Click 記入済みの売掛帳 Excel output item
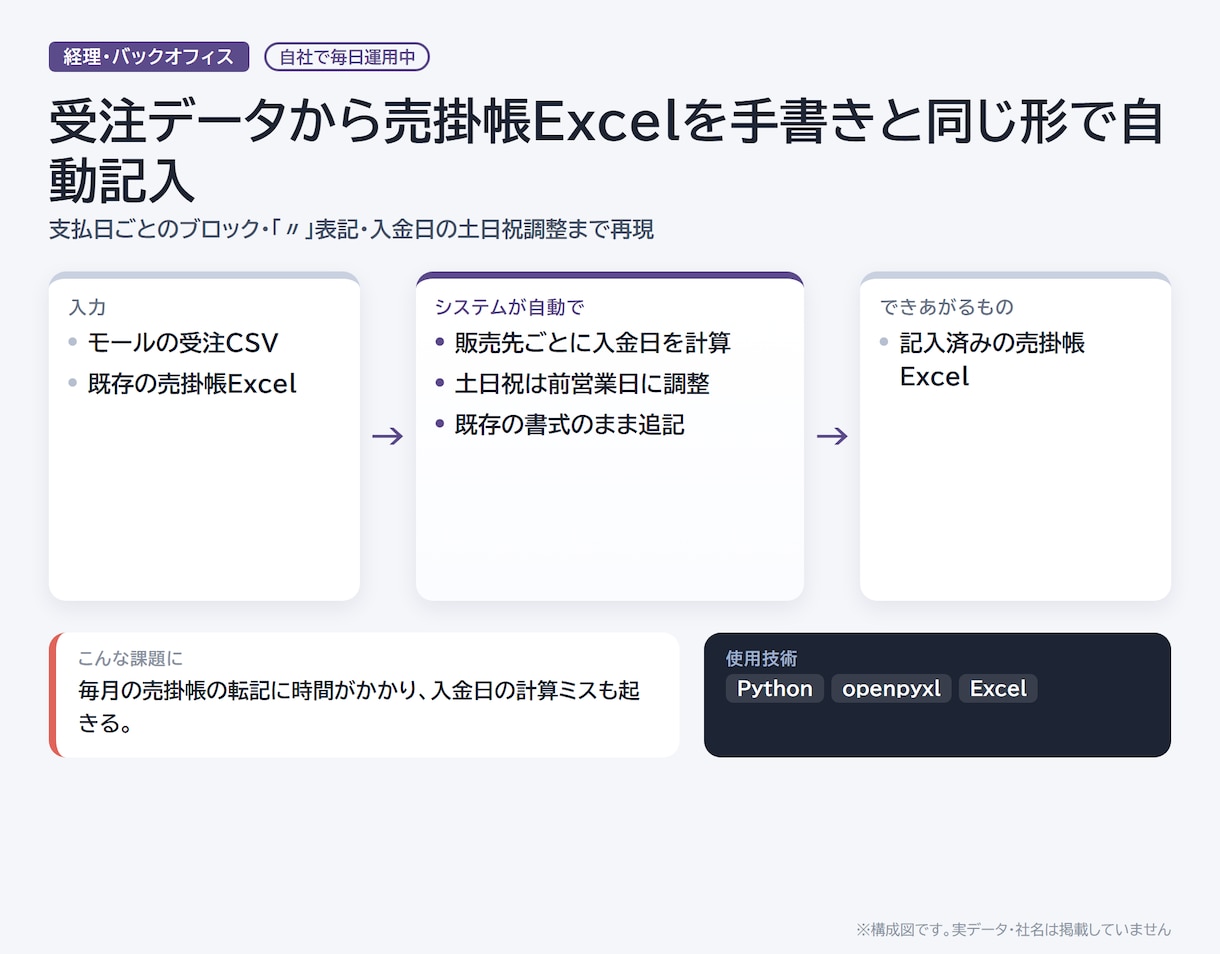The width and height of the screenshot is (1220, 954). tap(992, 360)
